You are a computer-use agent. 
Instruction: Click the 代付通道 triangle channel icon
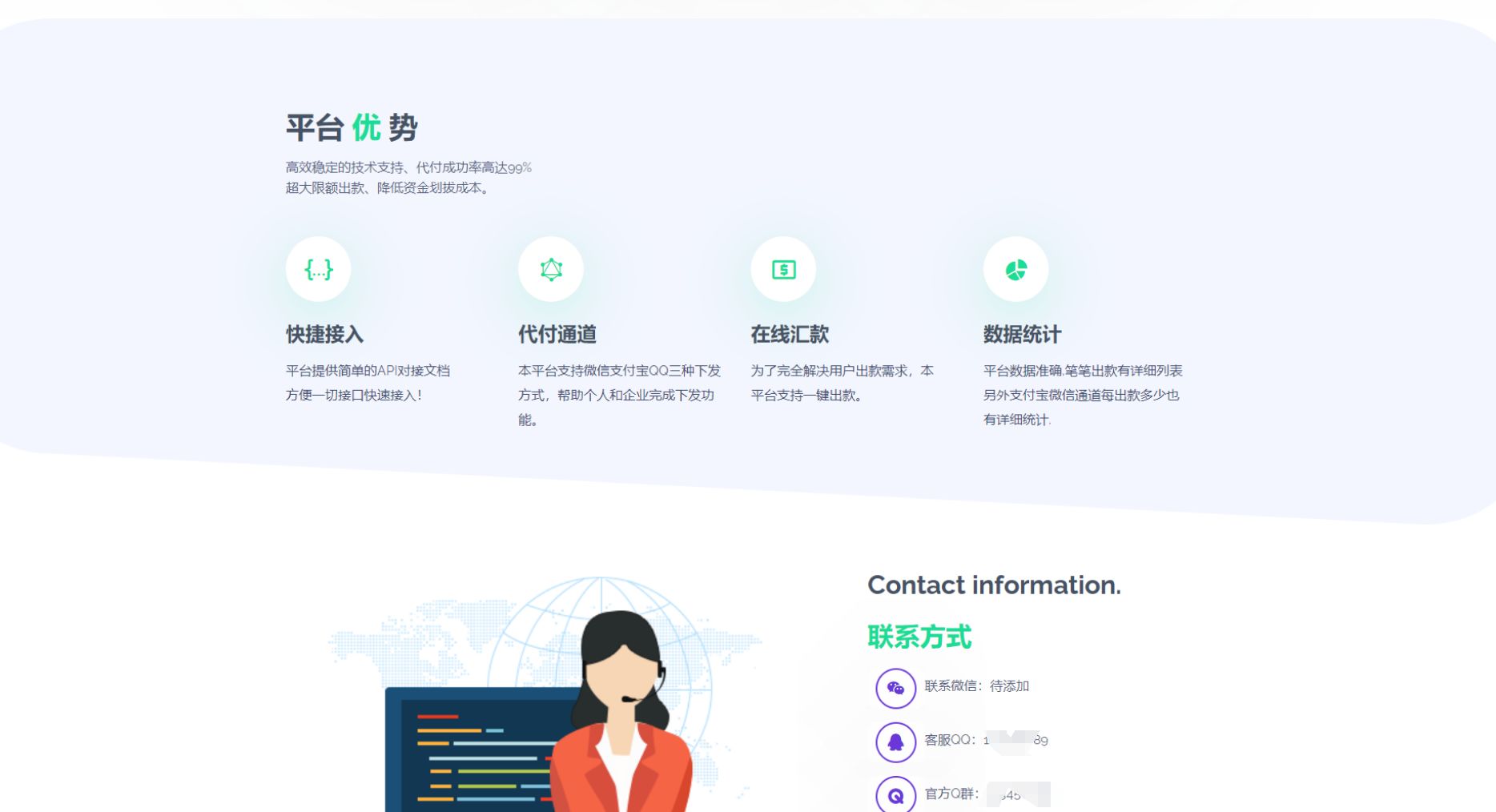tap(550, 270)
